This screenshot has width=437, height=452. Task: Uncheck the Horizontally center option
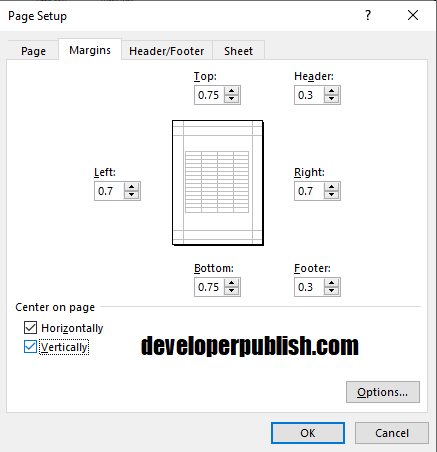[30, 328]
